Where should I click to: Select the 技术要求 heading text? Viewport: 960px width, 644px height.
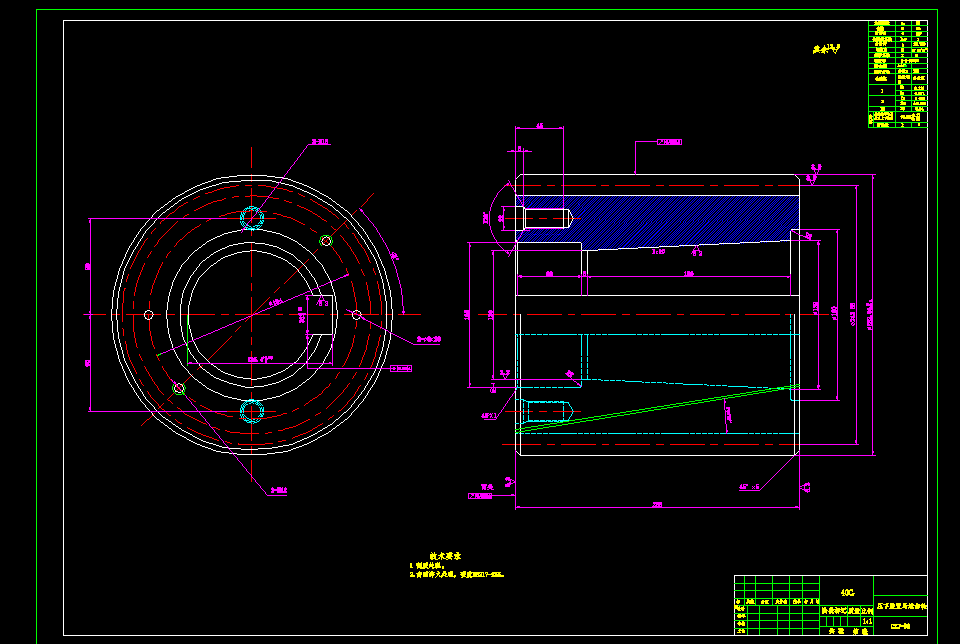445,556
